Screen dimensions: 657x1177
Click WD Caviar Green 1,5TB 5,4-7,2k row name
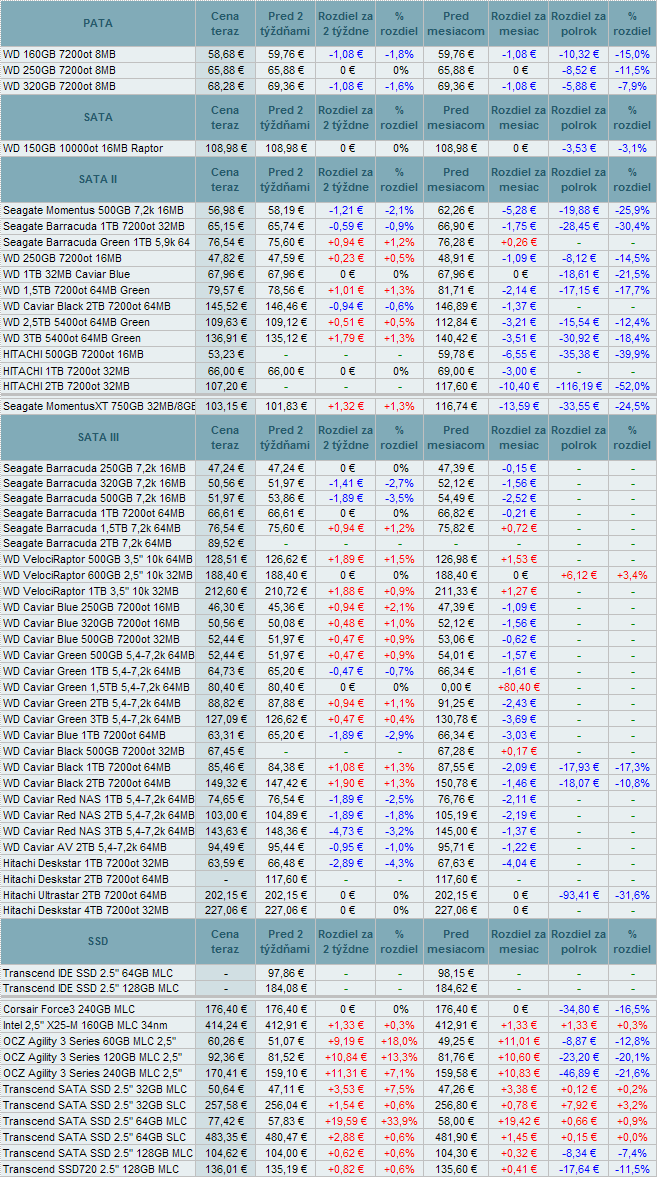(x=96, y=687)
